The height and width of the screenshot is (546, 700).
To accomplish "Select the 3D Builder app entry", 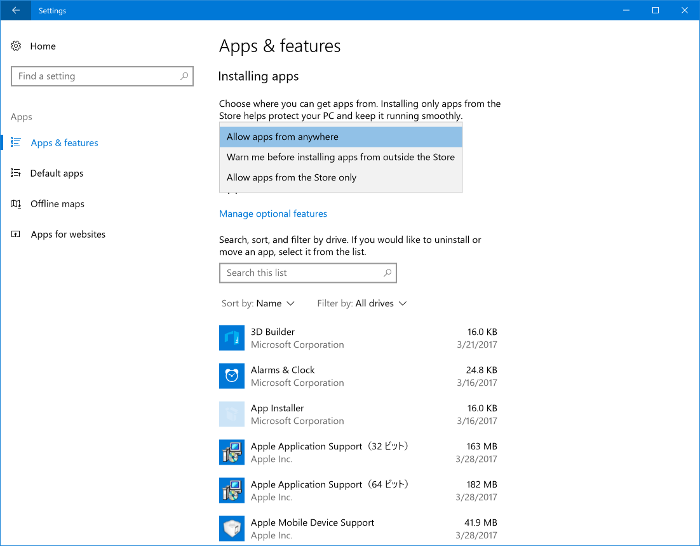I will pyautogui.click(x=358, y=338).
